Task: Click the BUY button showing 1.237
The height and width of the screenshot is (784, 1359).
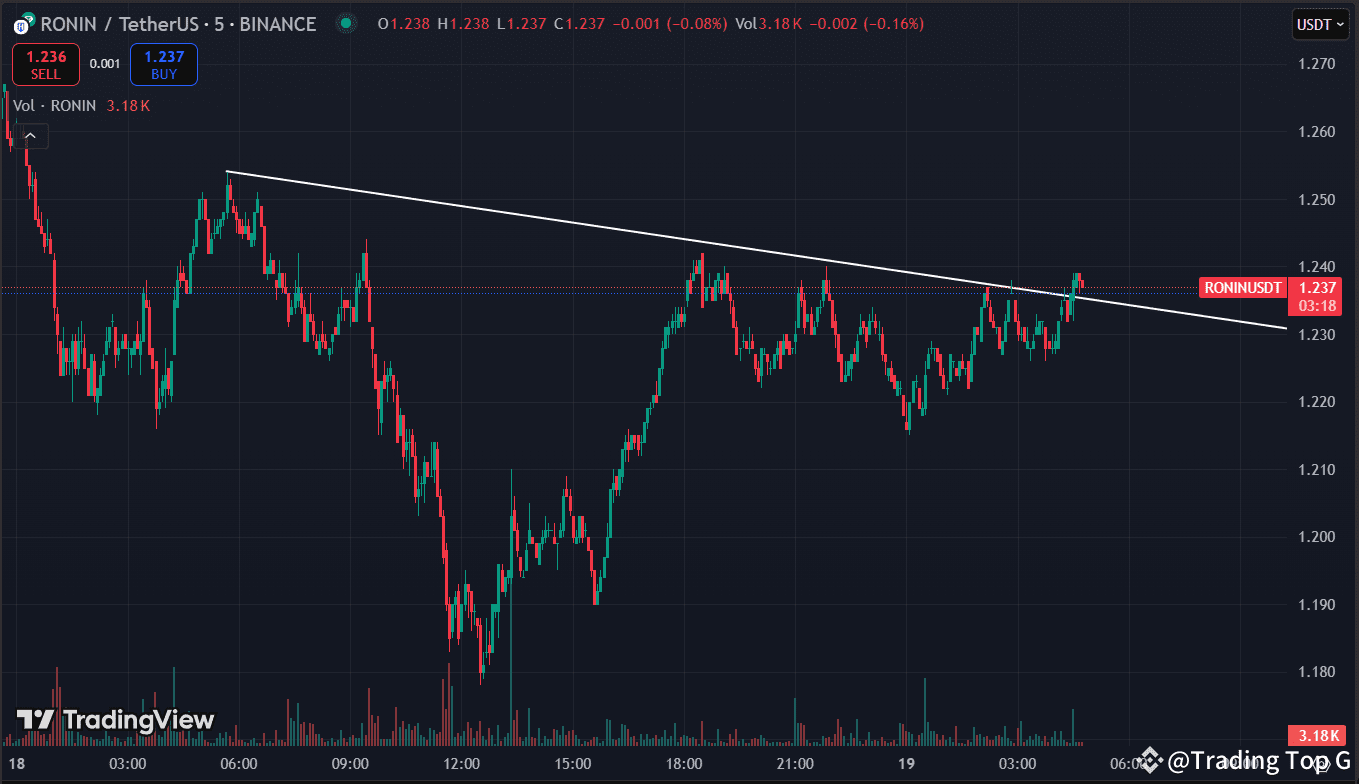Action: click(x=163, y=63)
